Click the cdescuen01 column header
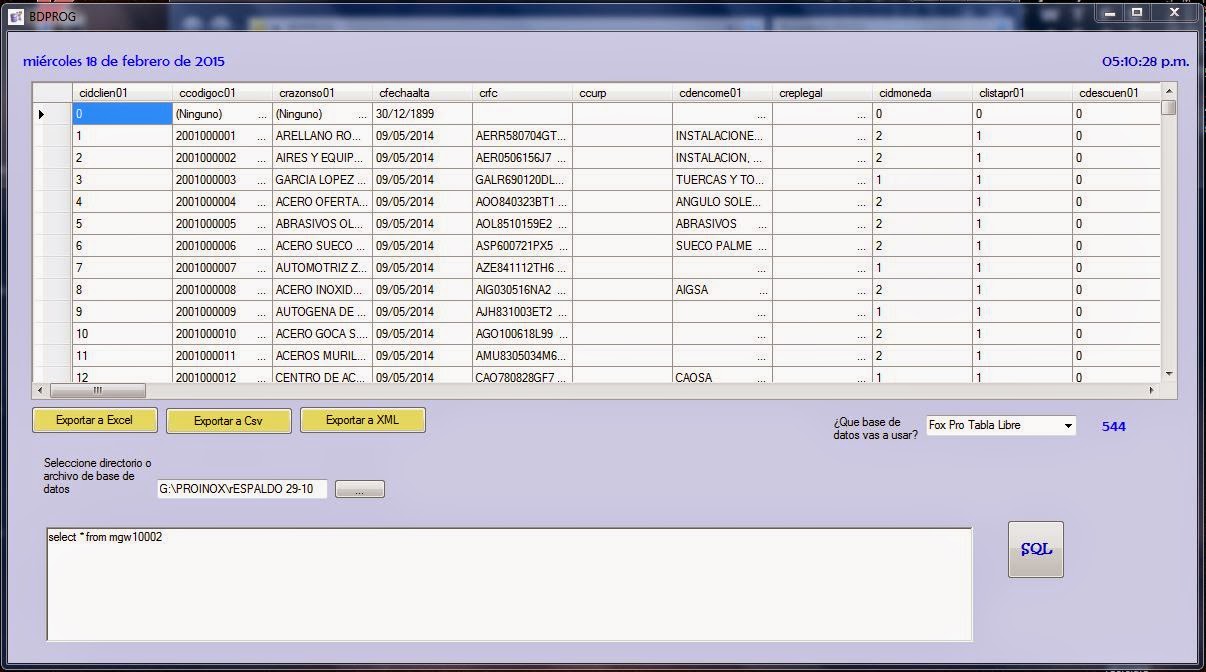 [1117, 93]
